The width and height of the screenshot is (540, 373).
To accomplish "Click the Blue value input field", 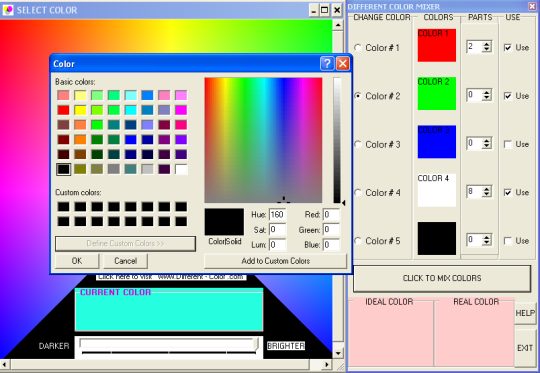I will (332, 245).
